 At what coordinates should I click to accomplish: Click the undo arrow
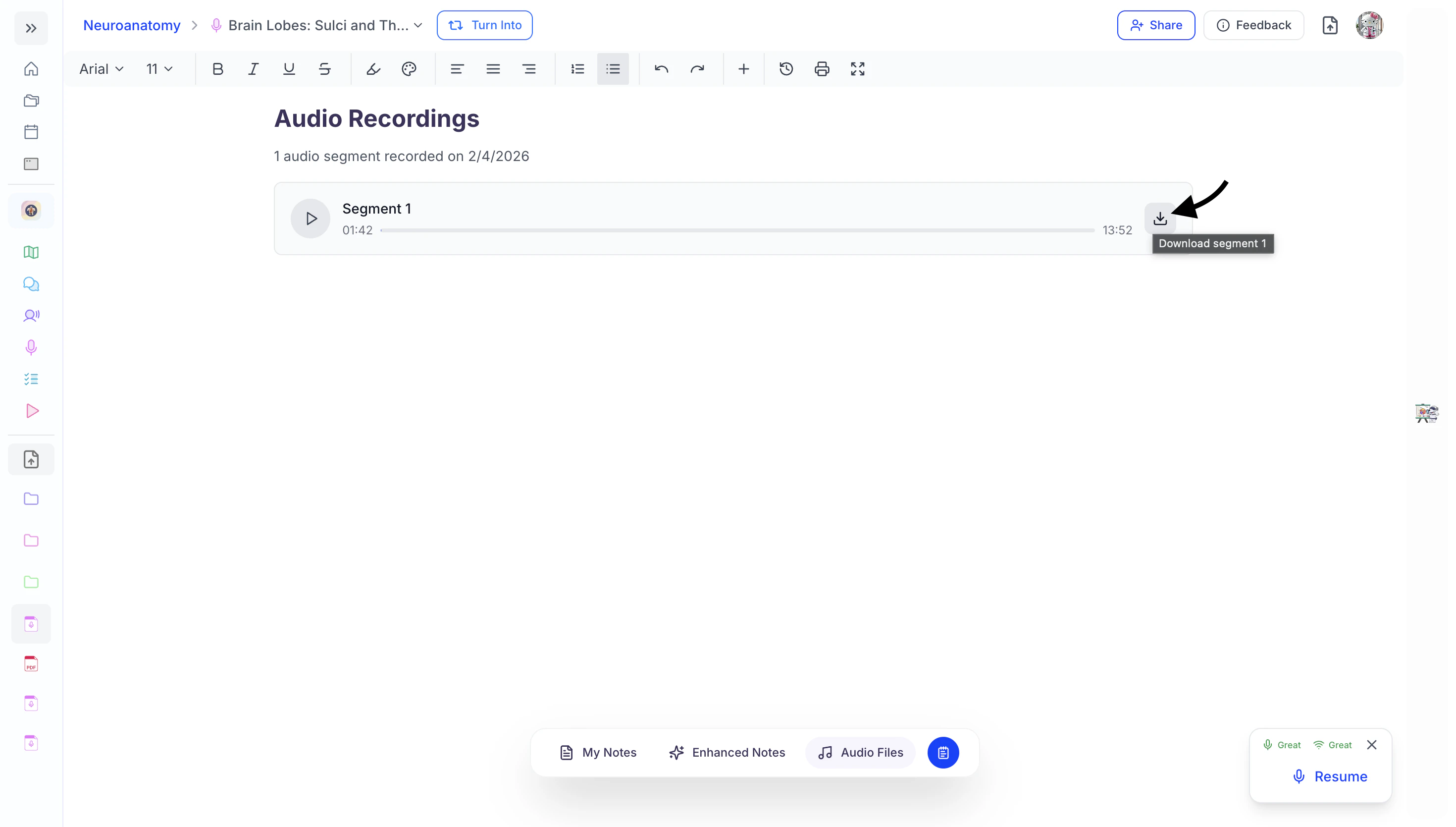point(661,69)
